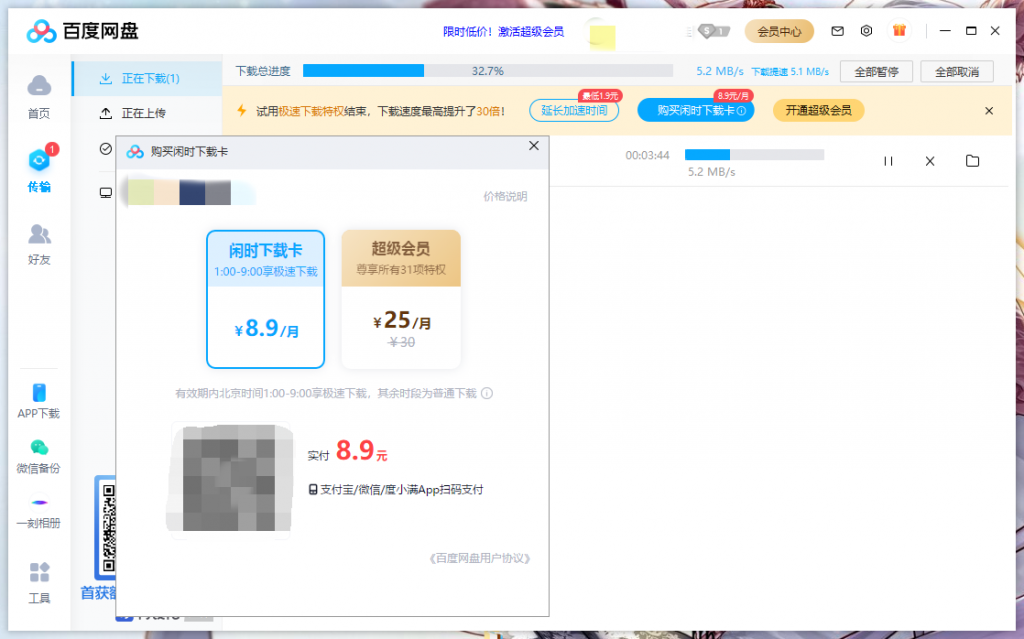The height and width of the screenshot is (639, 1024).
Task: Click the total download progress bar
Action: point(488,71)
